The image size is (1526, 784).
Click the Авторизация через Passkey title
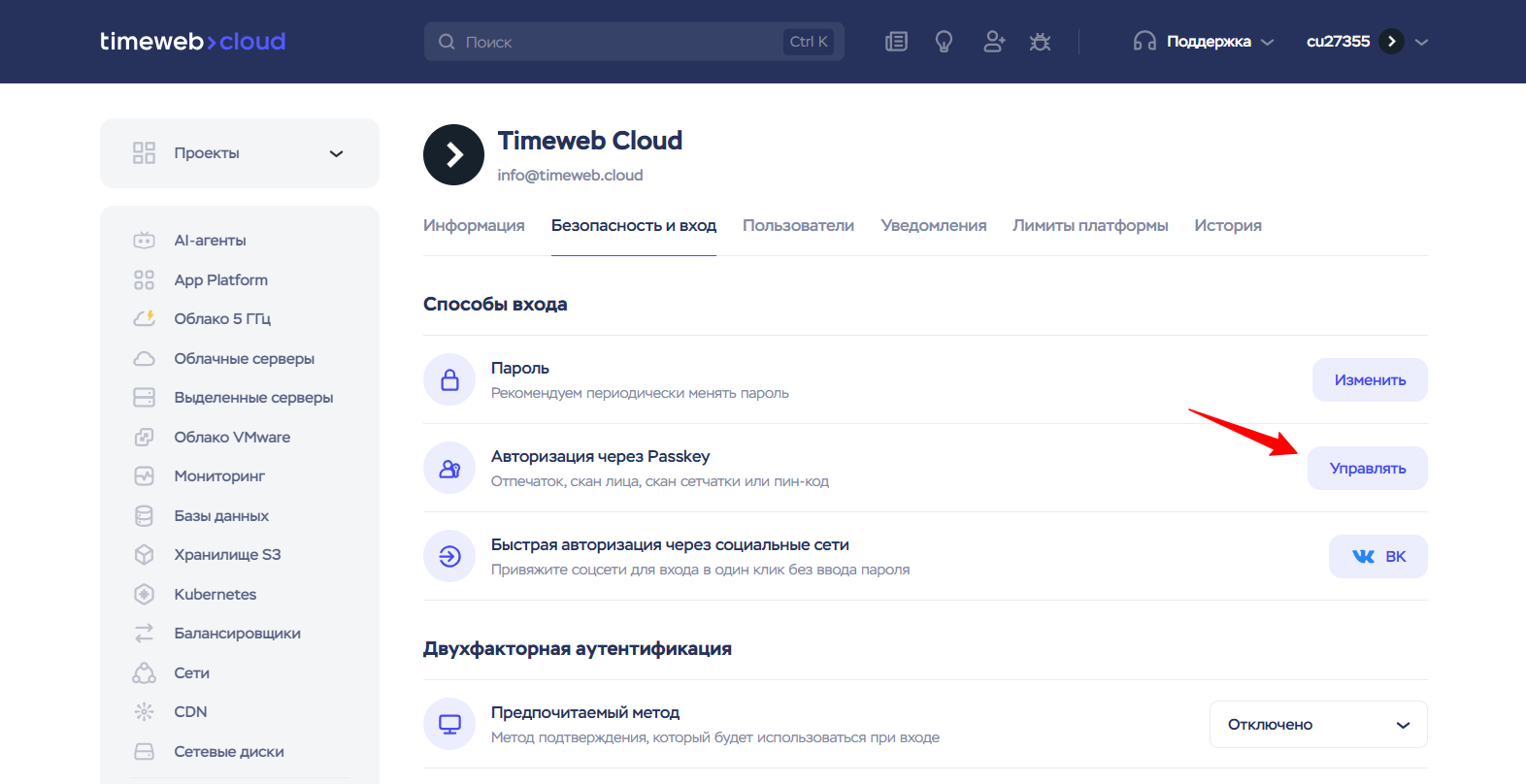[x=600, y=456]
